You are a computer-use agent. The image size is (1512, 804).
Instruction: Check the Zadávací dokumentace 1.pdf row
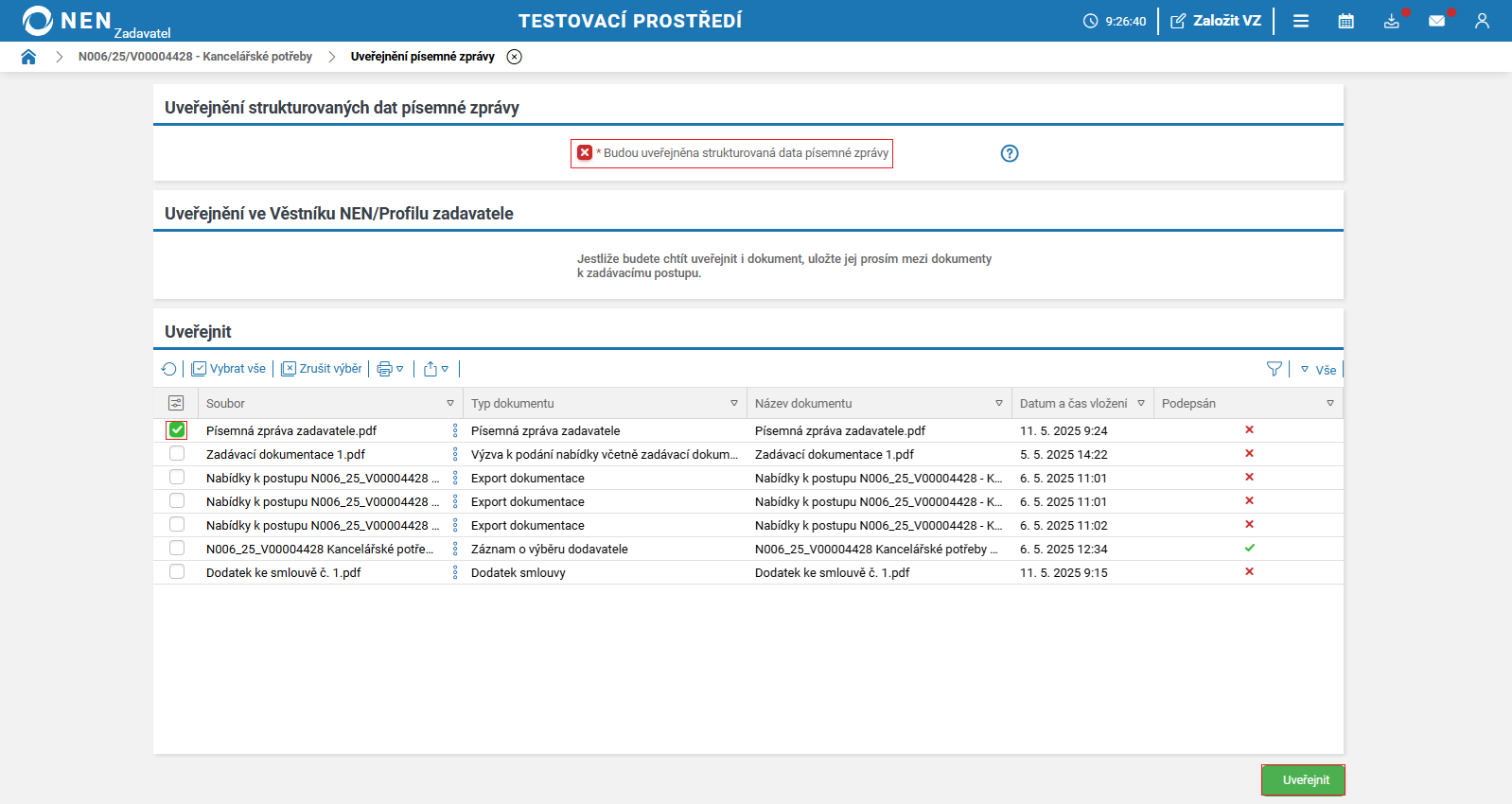[x=177, y=454]
